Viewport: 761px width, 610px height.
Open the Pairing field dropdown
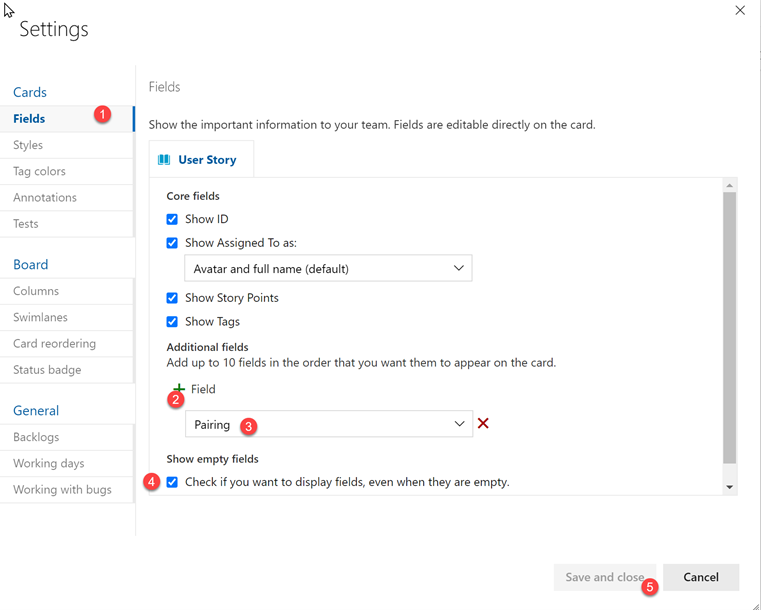point(329,424)
